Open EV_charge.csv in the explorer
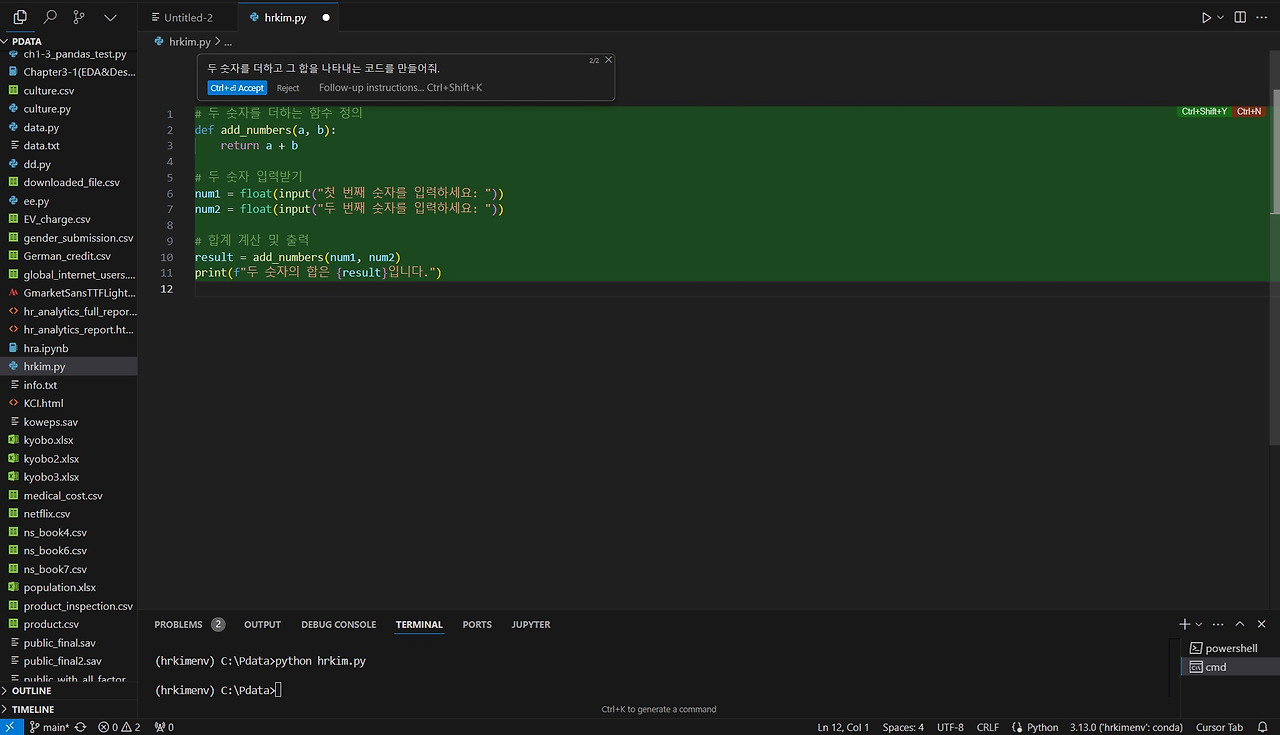The width and height of the screenshot is (1280, 735). point(69,219)
